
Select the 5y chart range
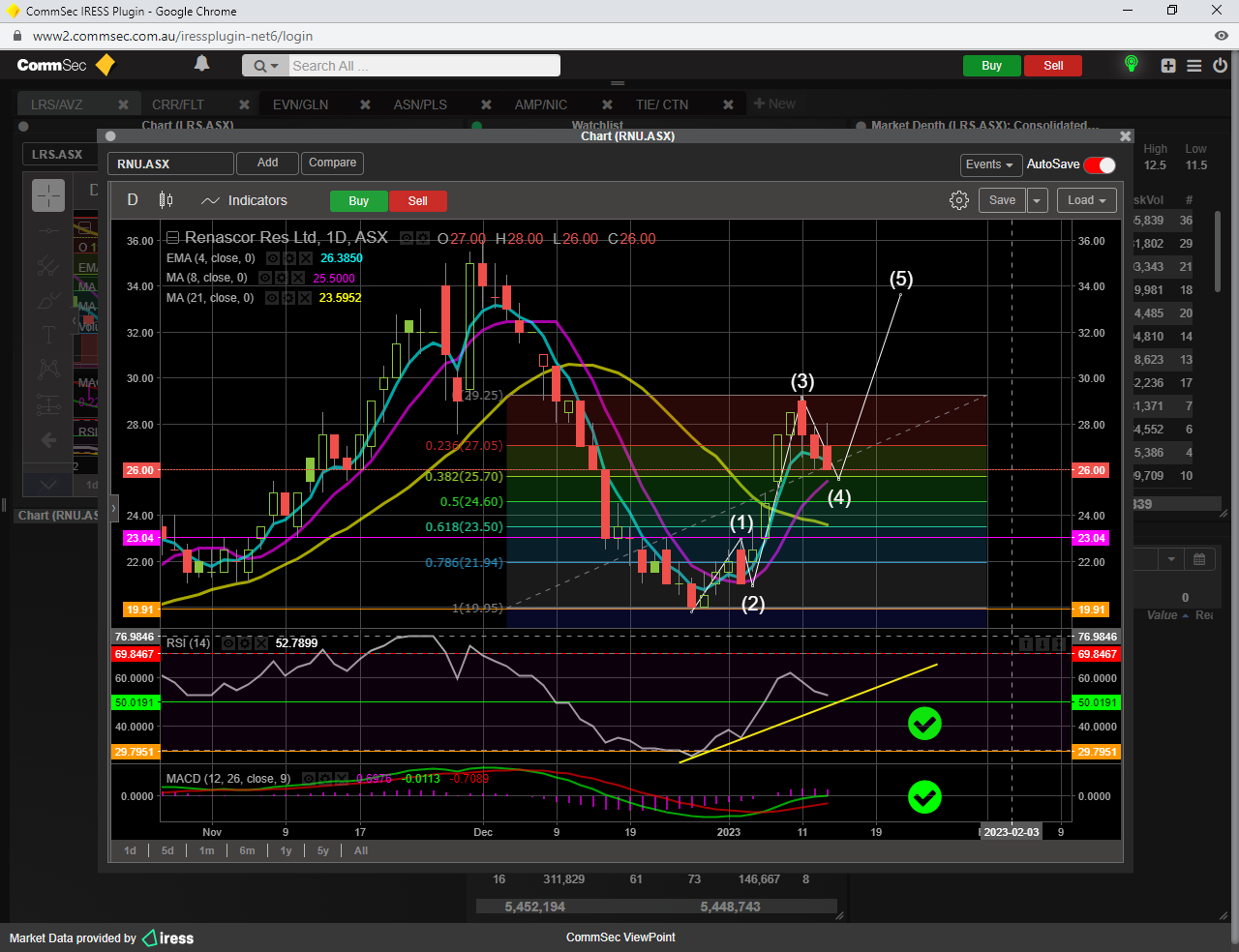(323, 850)
